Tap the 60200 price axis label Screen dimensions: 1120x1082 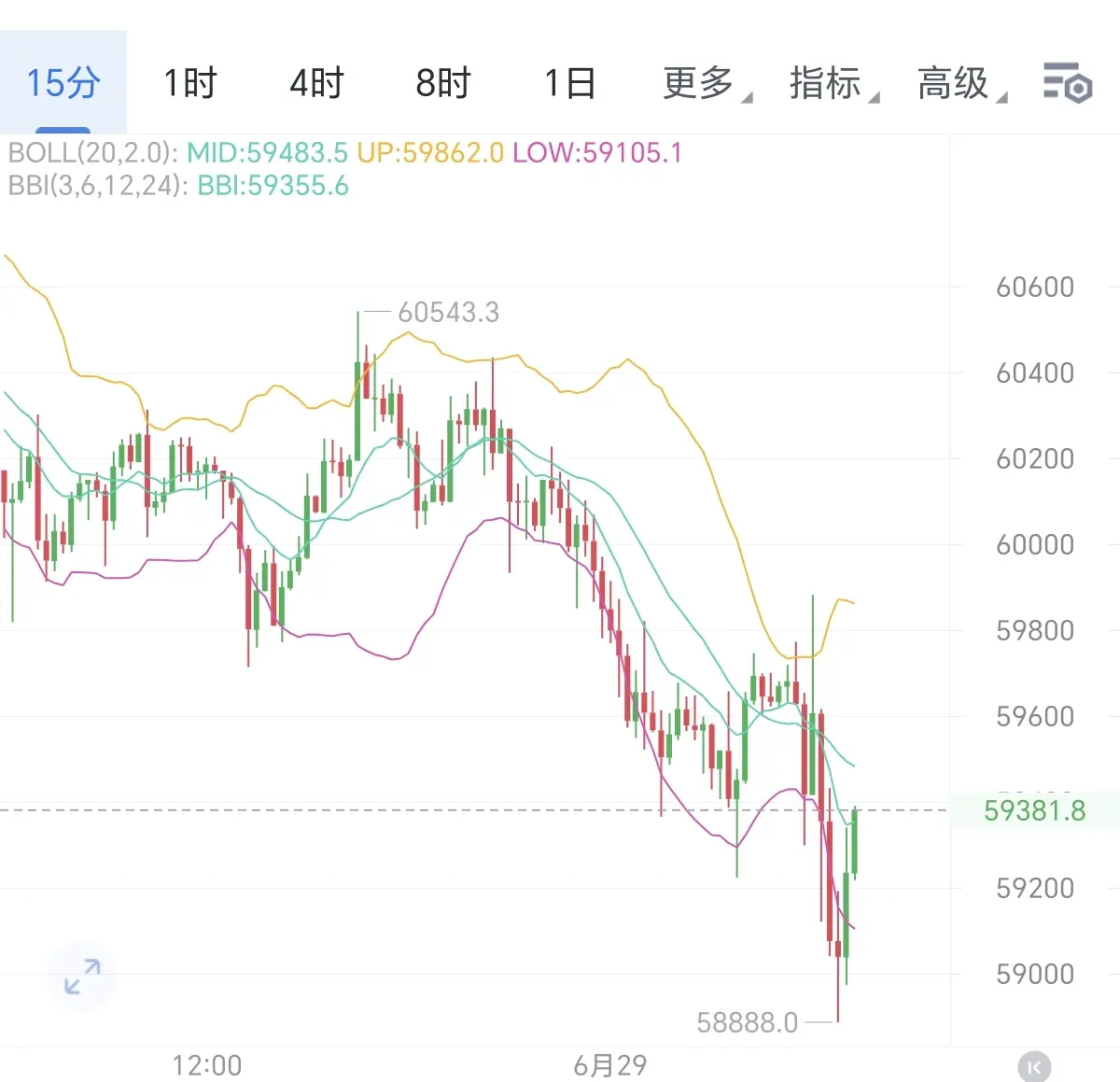point(1035,458)
